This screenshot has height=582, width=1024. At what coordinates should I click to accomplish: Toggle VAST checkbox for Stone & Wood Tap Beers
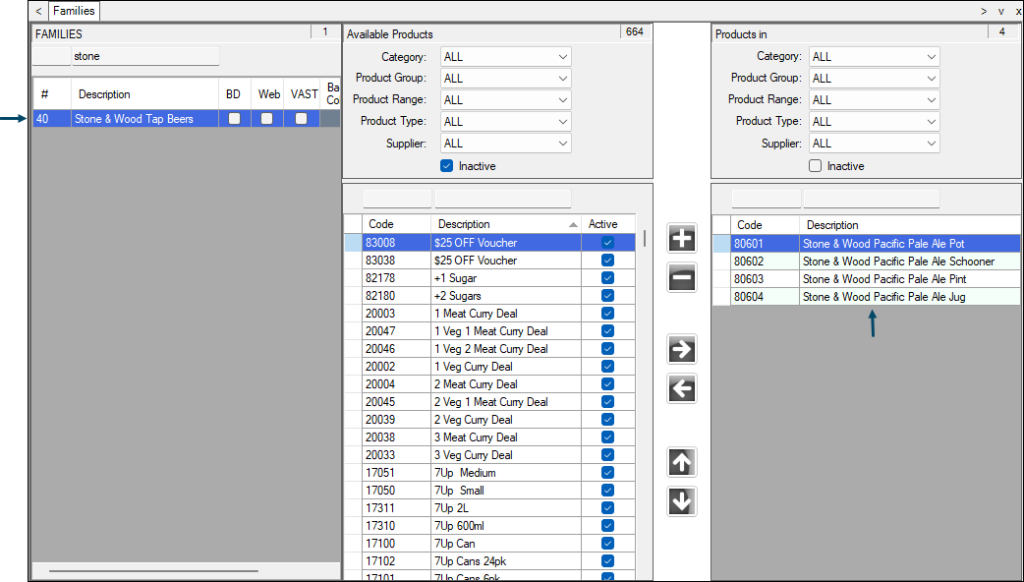(x=301, y=119)
